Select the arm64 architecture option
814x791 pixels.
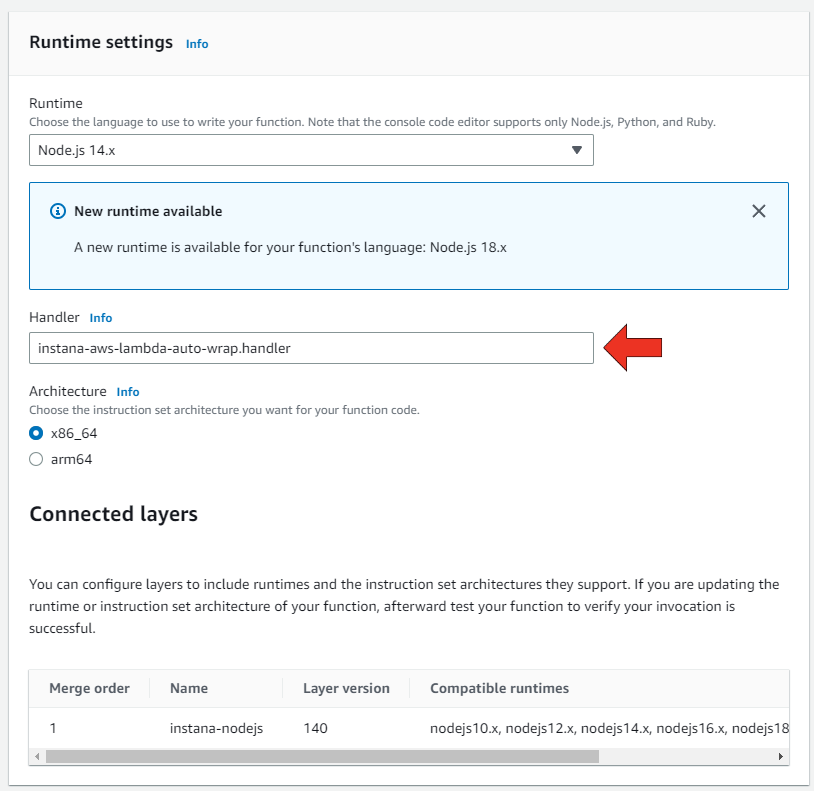(36, 458)
